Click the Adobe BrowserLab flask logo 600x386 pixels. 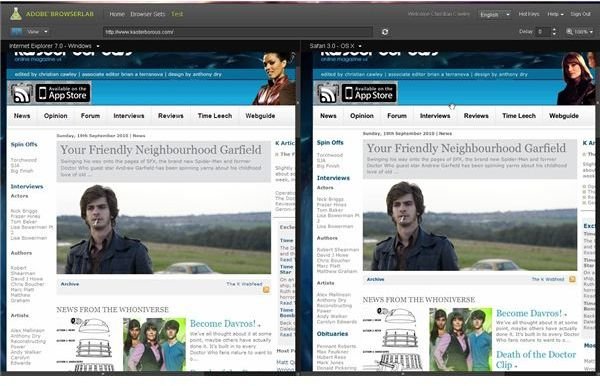(16, 14)
